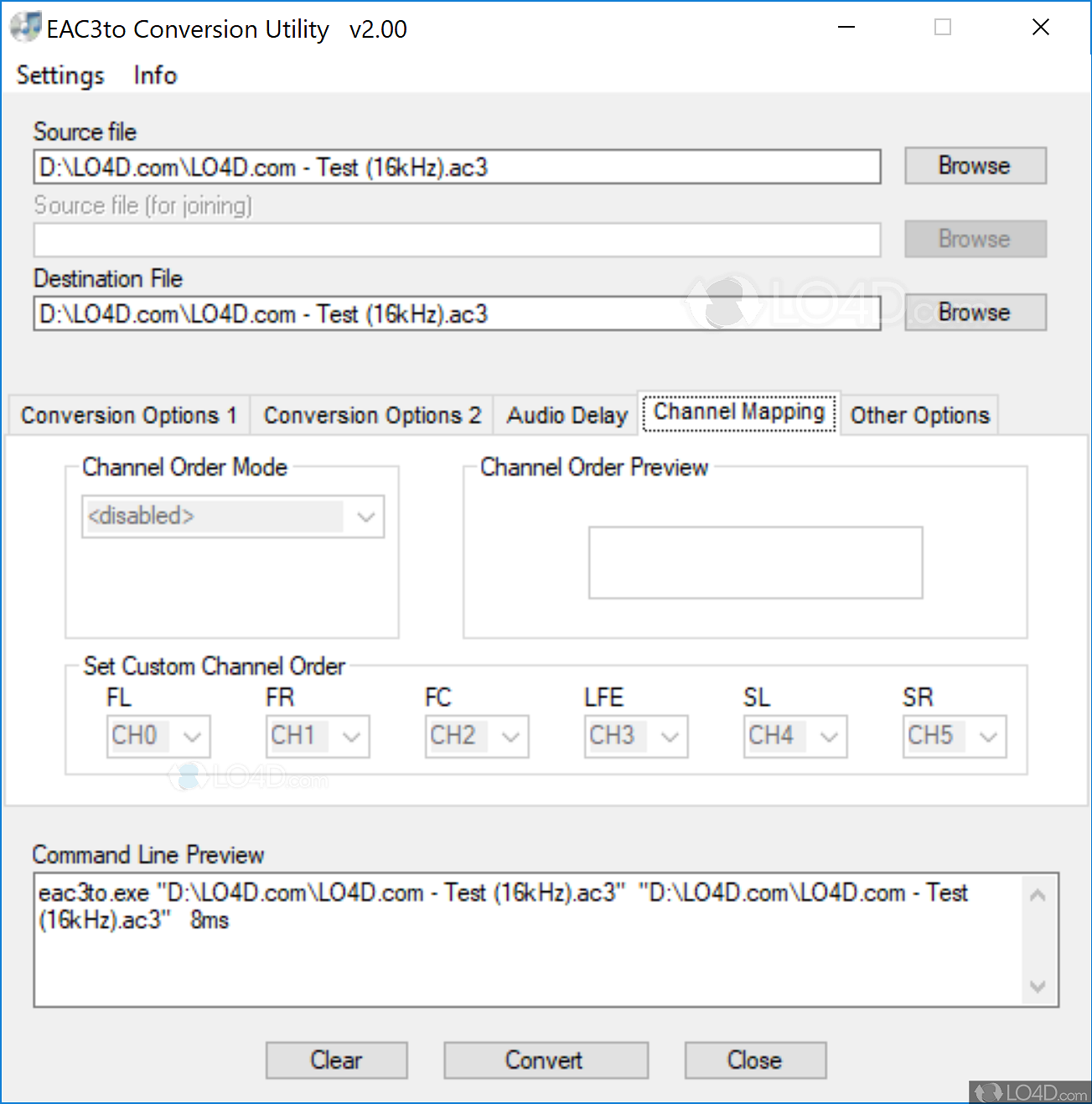1092x1104 pixels.
Task: Click the Close button at bottom
Action: click(x=755, y=1060)
